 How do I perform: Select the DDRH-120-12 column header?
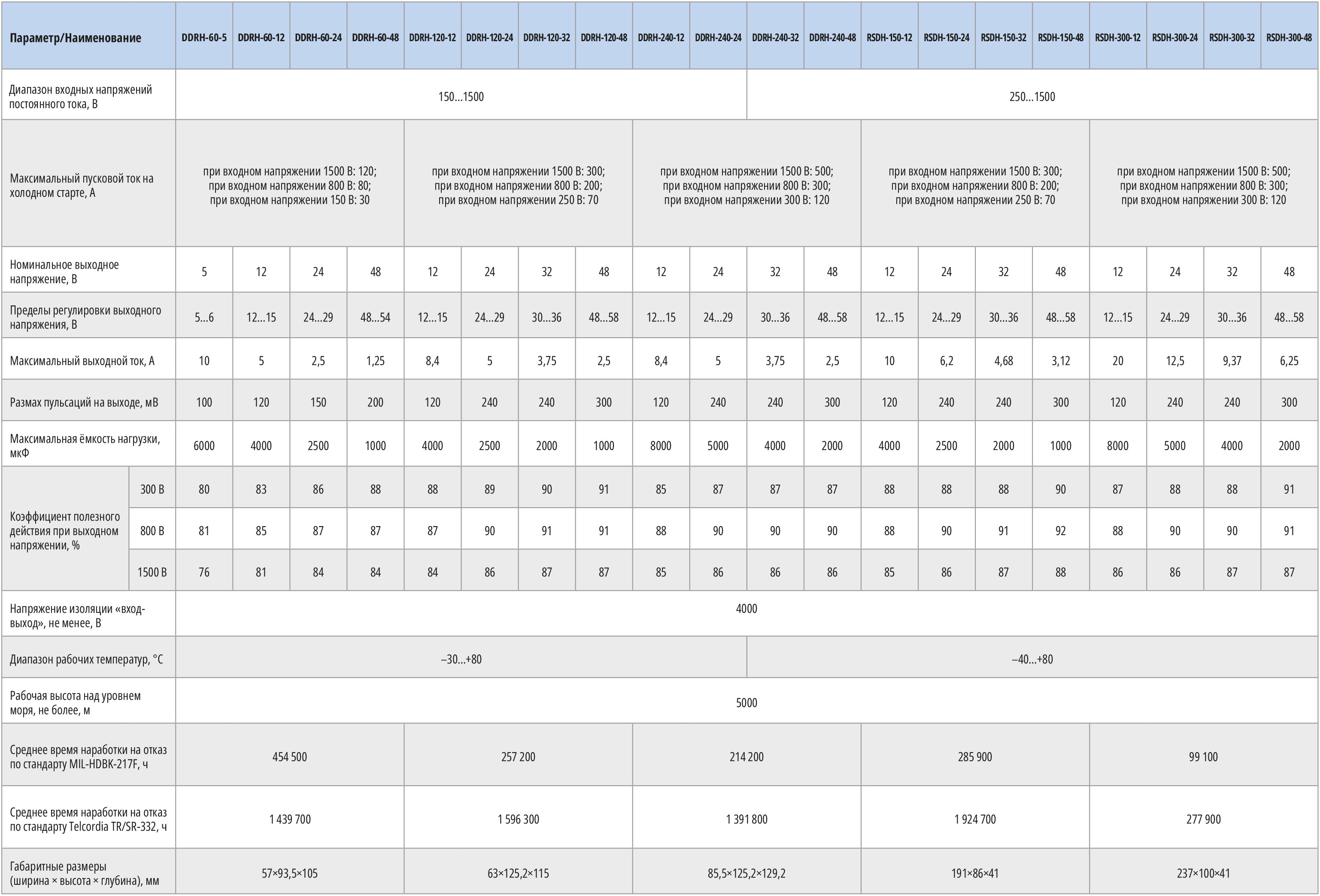point(433,35)
